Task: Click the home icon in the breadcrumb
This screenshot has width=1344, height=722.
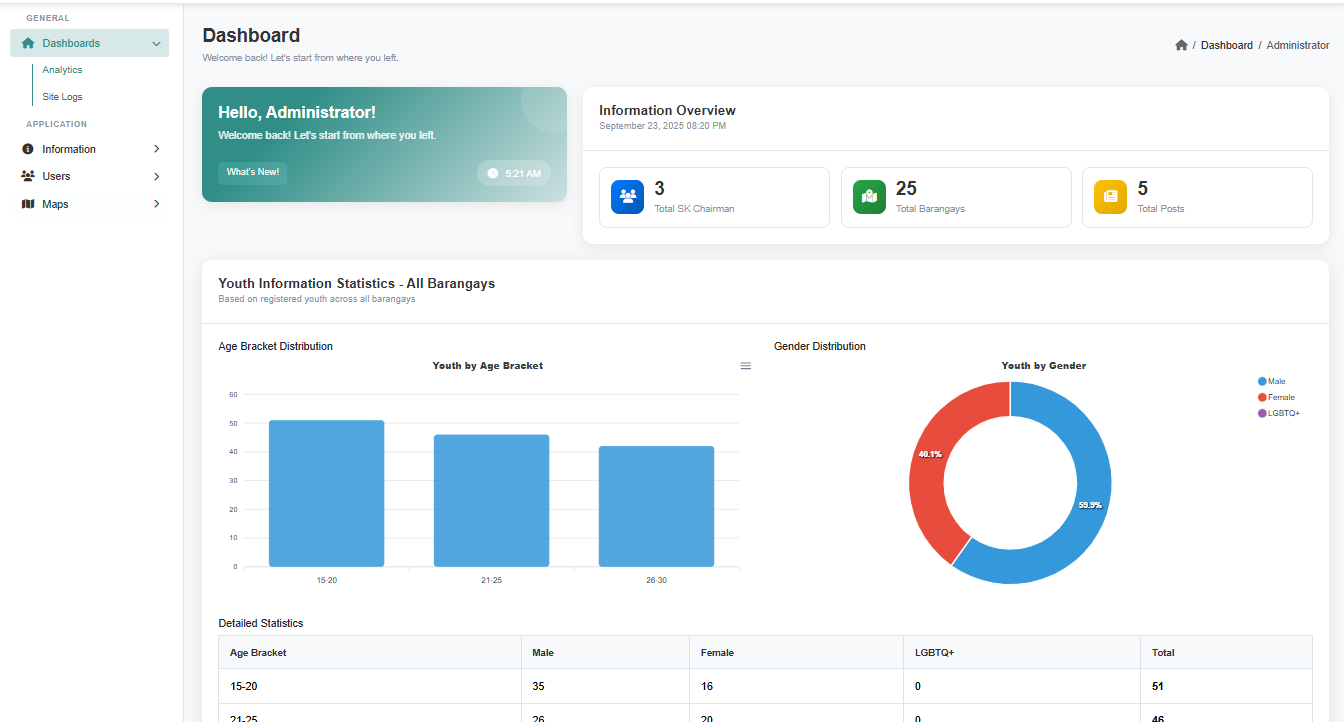Action: click(1181, 45)
